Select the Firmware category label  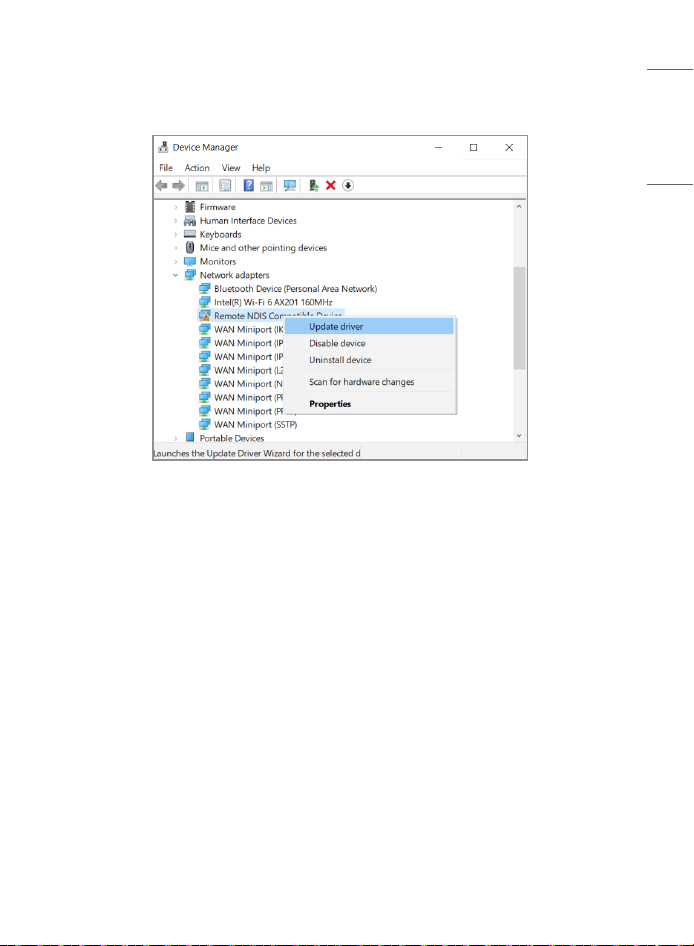[217, 207]
